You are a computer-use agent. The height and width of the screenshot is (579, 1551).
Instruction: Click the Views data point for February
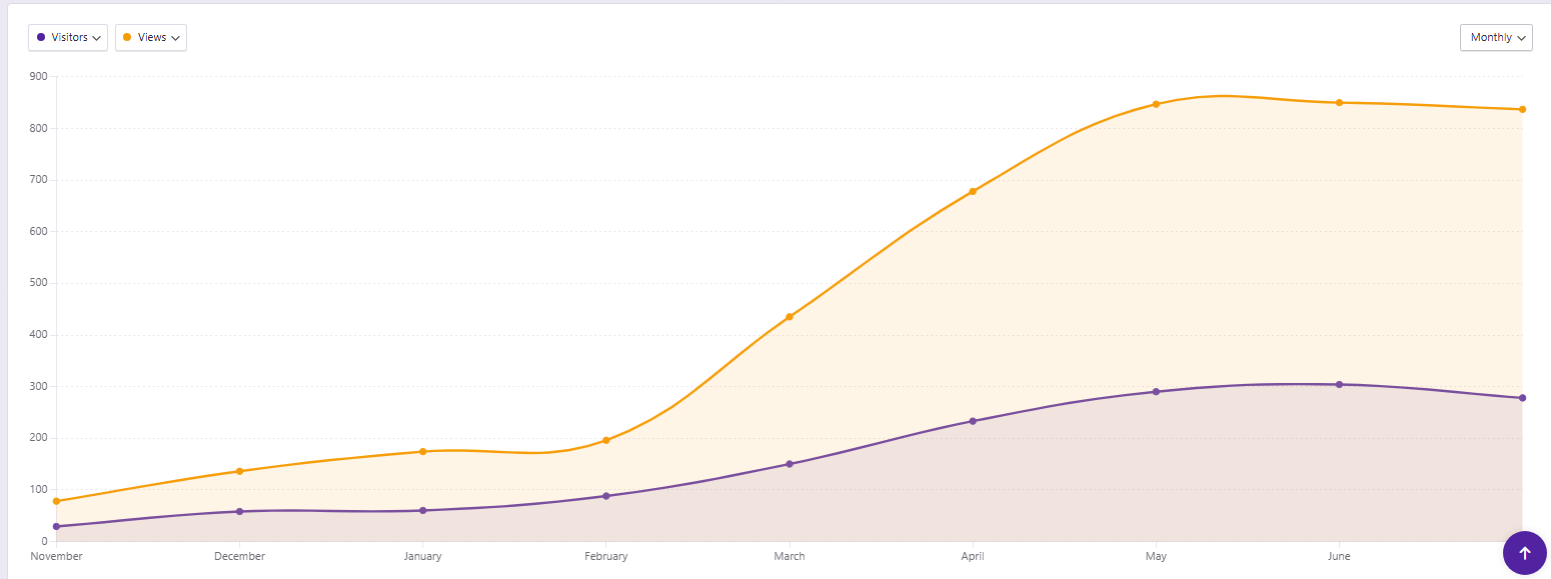[606, 440]
